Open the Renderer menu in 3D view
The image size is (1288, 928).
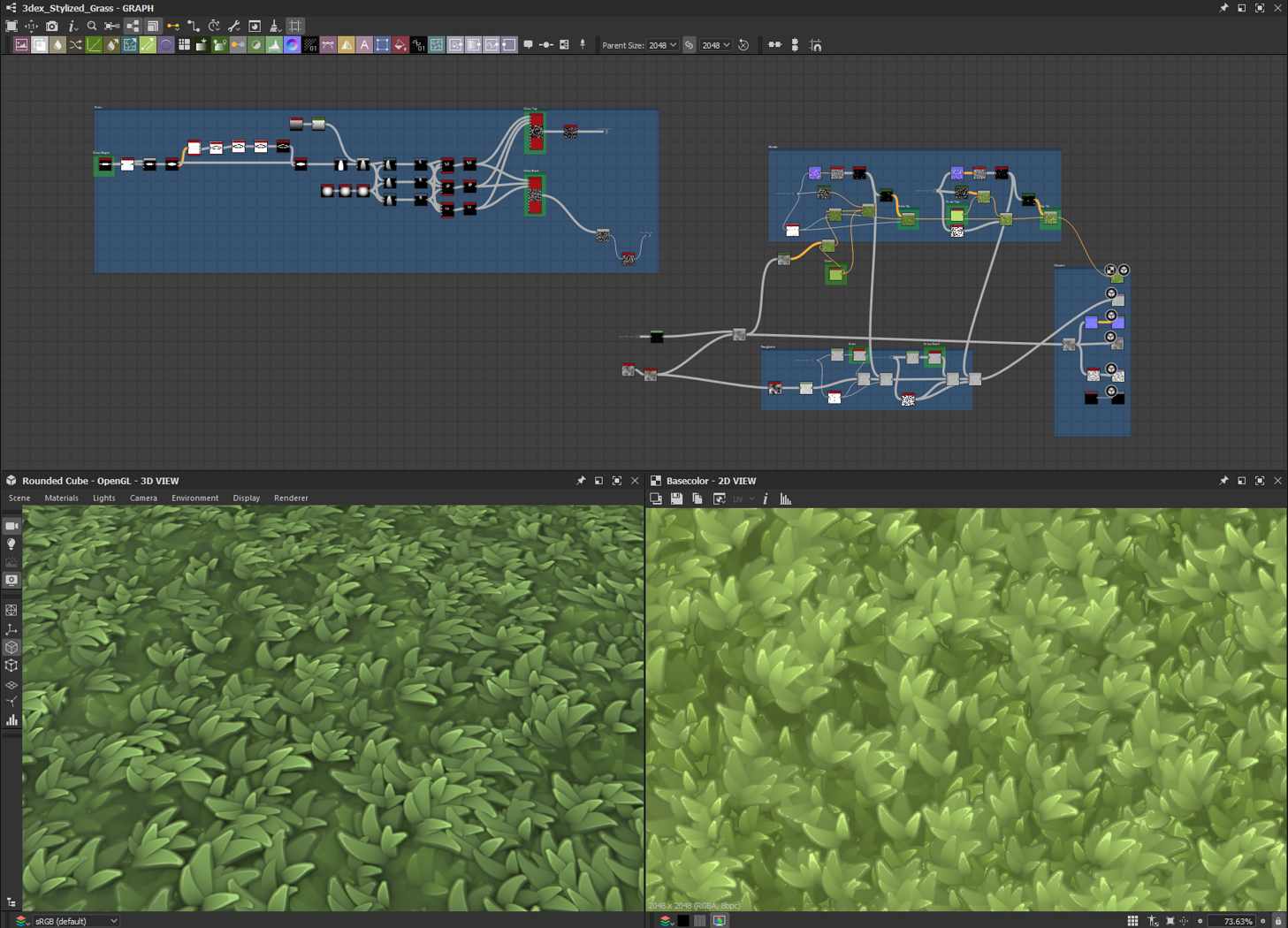pyautogui.click(x=291, y=498)
